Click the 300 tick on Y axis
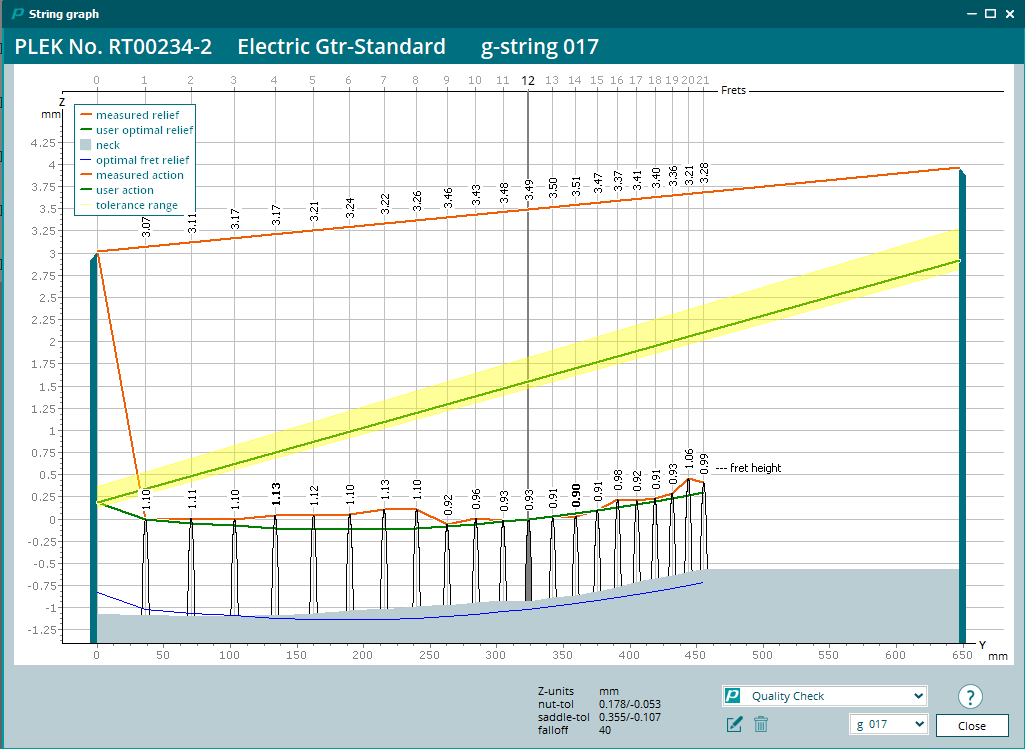The image size is (1025, 749). coord(496,655)
